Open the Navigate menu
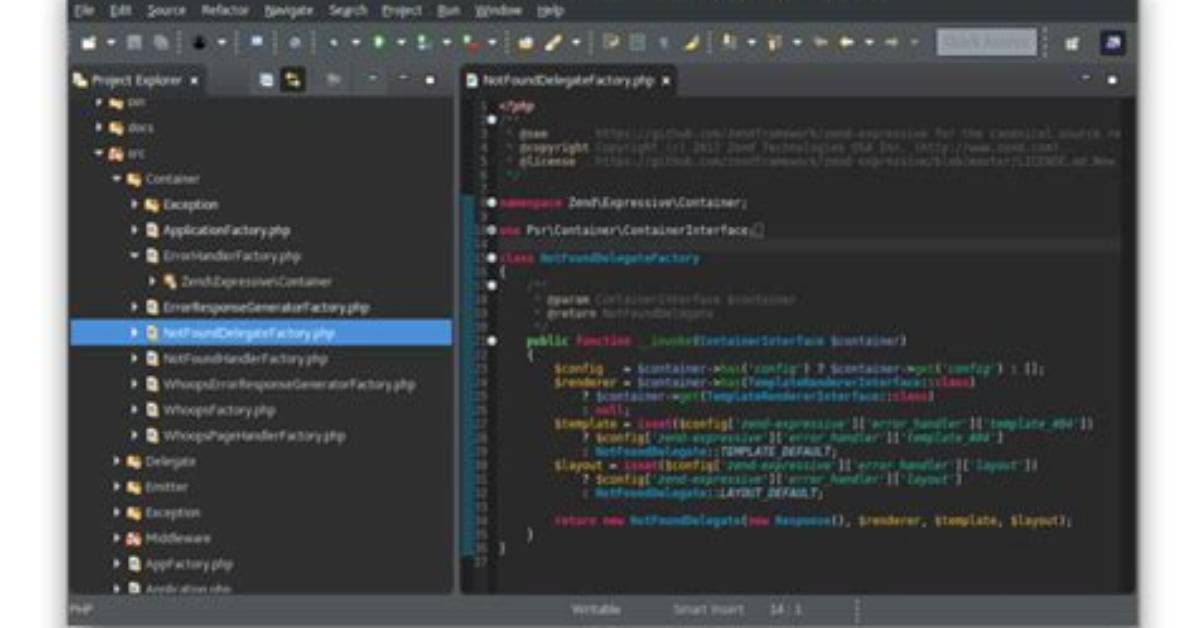Image resolution: width=1196 pixels, height=628 pixels. tap(289, 11)
